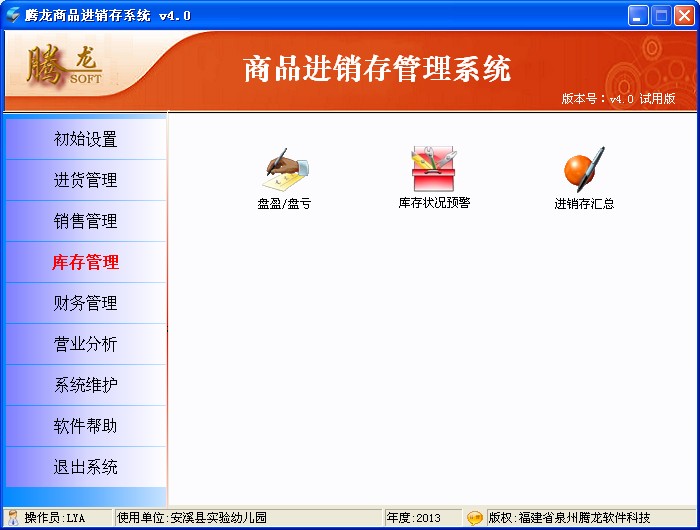Open 软件帮助 section
The height and width of the screenshot is (530, 700).
click(86, 426)
